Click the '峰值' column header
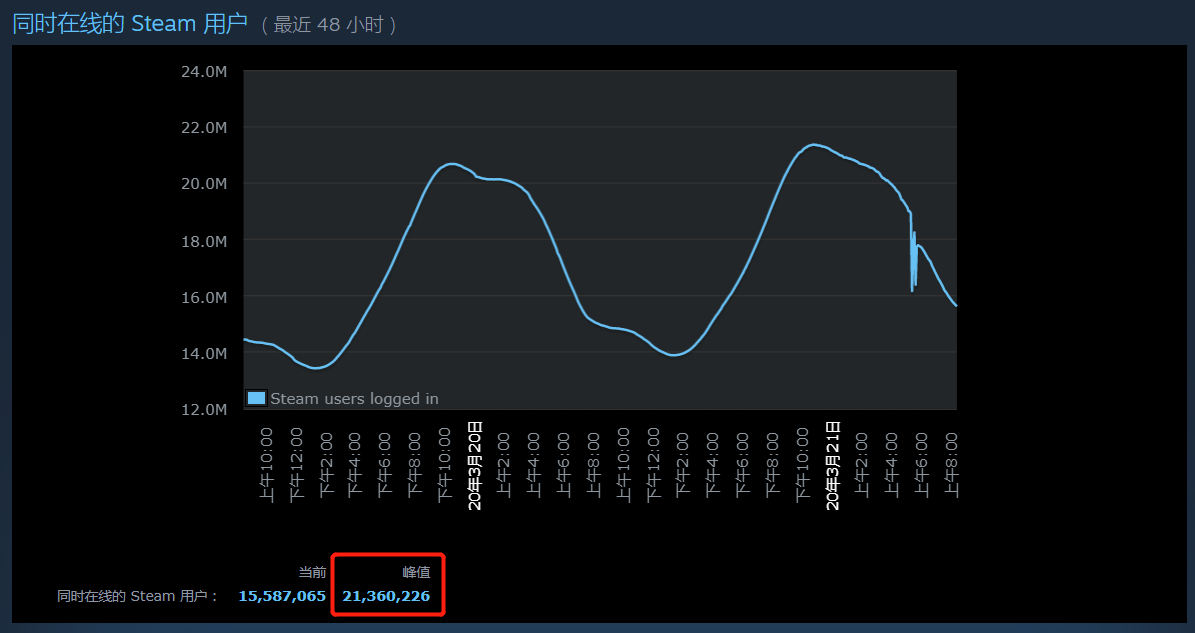 [416, 572]
